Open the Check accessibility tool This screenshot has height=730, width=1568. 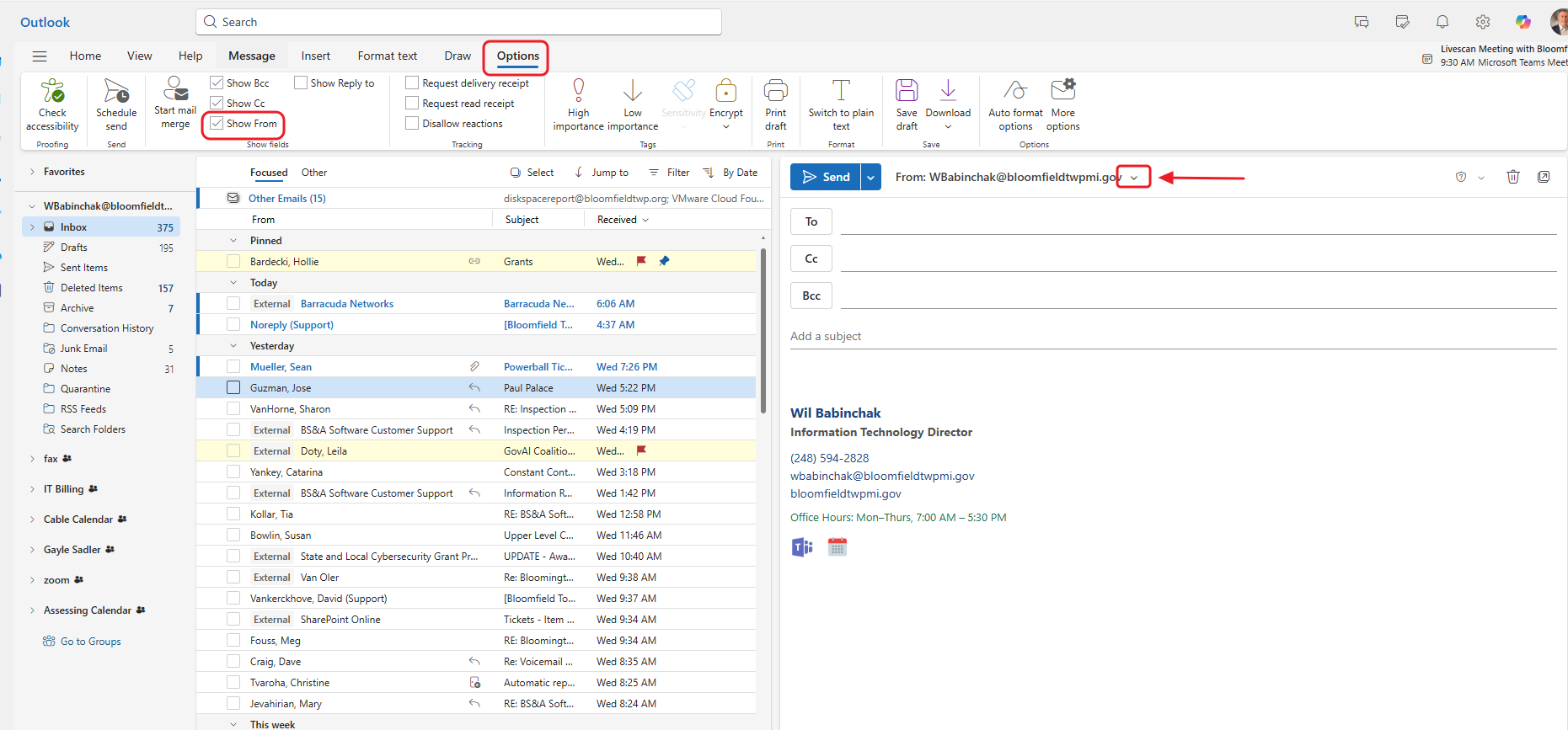tap(52, 104)
